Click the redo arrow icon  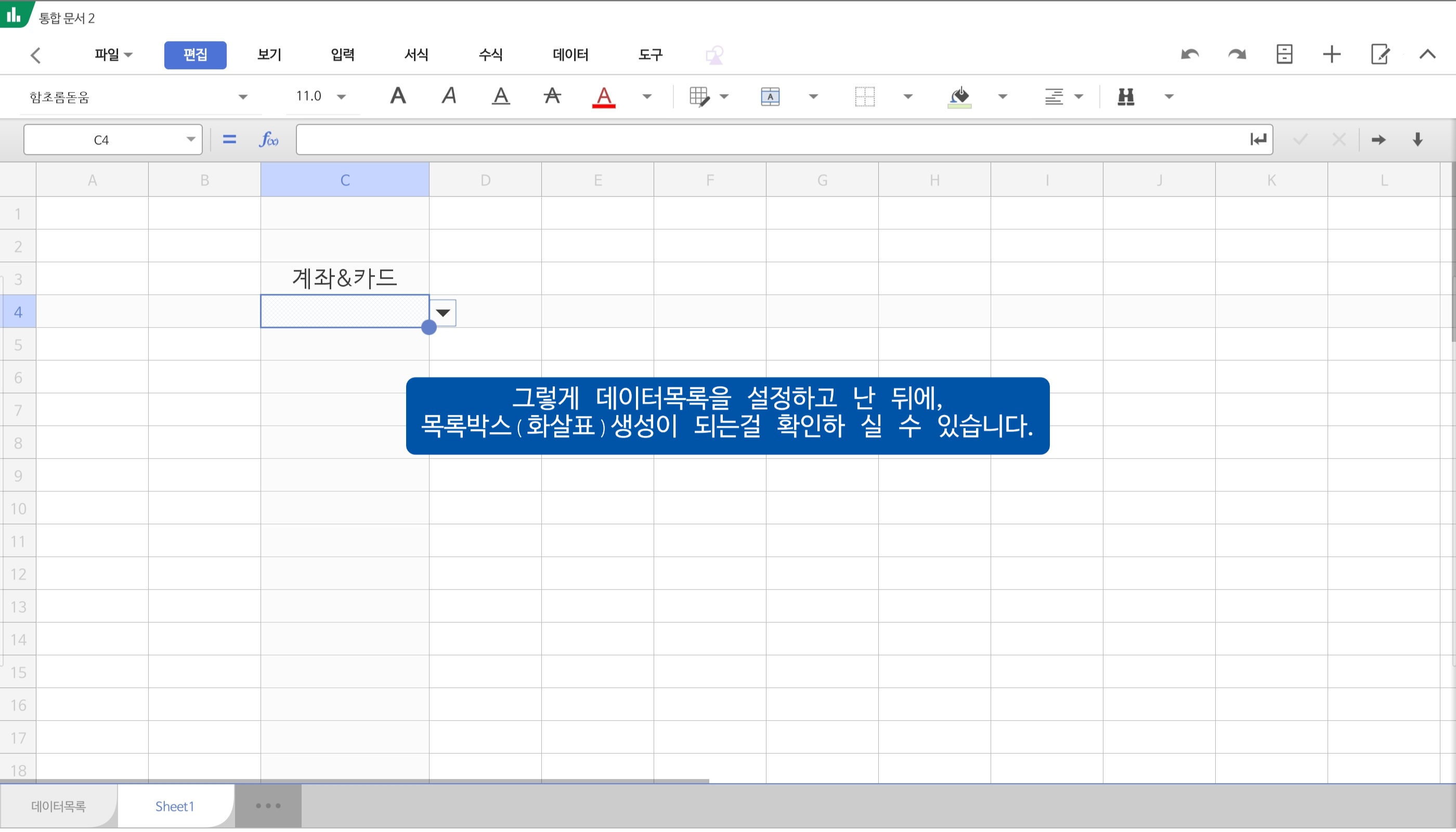(x=1237, y=55)
